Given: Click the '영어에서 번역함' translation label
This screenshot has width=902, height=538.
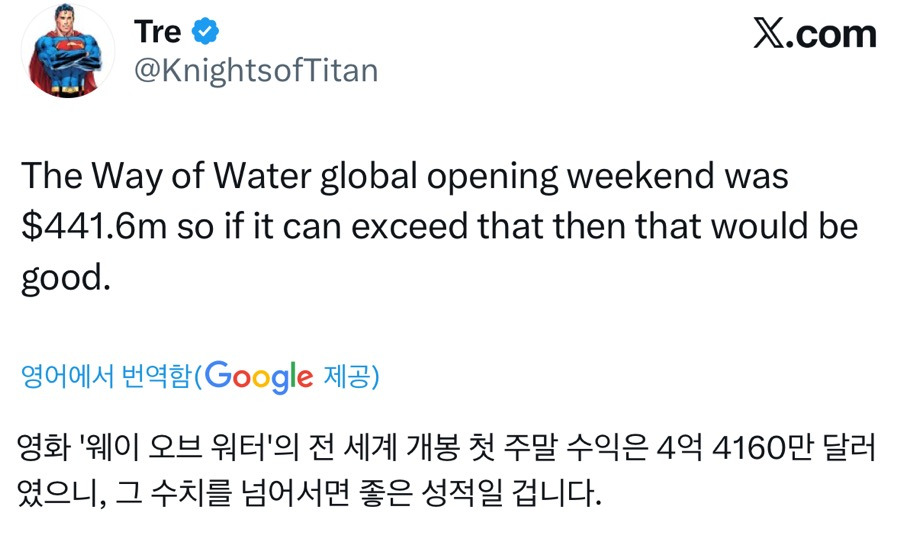Looking at the screenshot, I should pyautogui.click(x=107, y=376).
